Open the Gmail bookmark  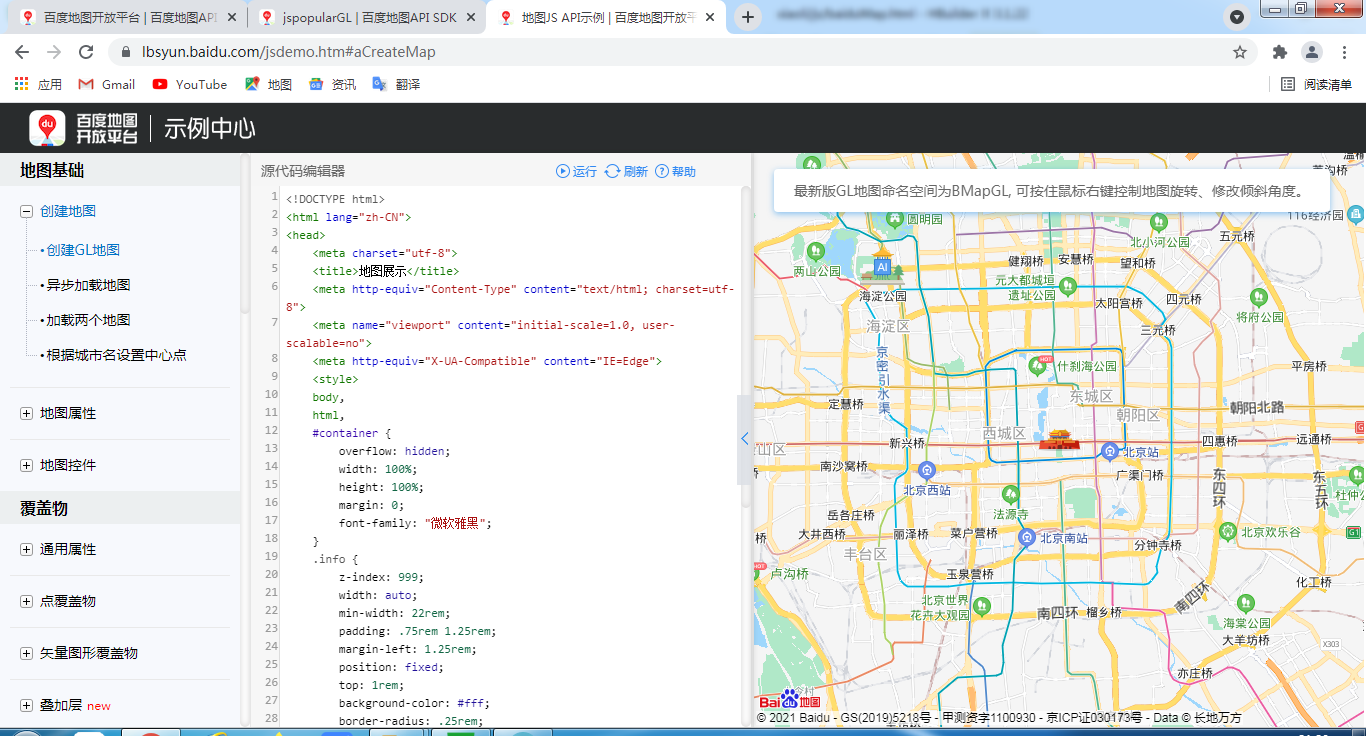(107, 85)
